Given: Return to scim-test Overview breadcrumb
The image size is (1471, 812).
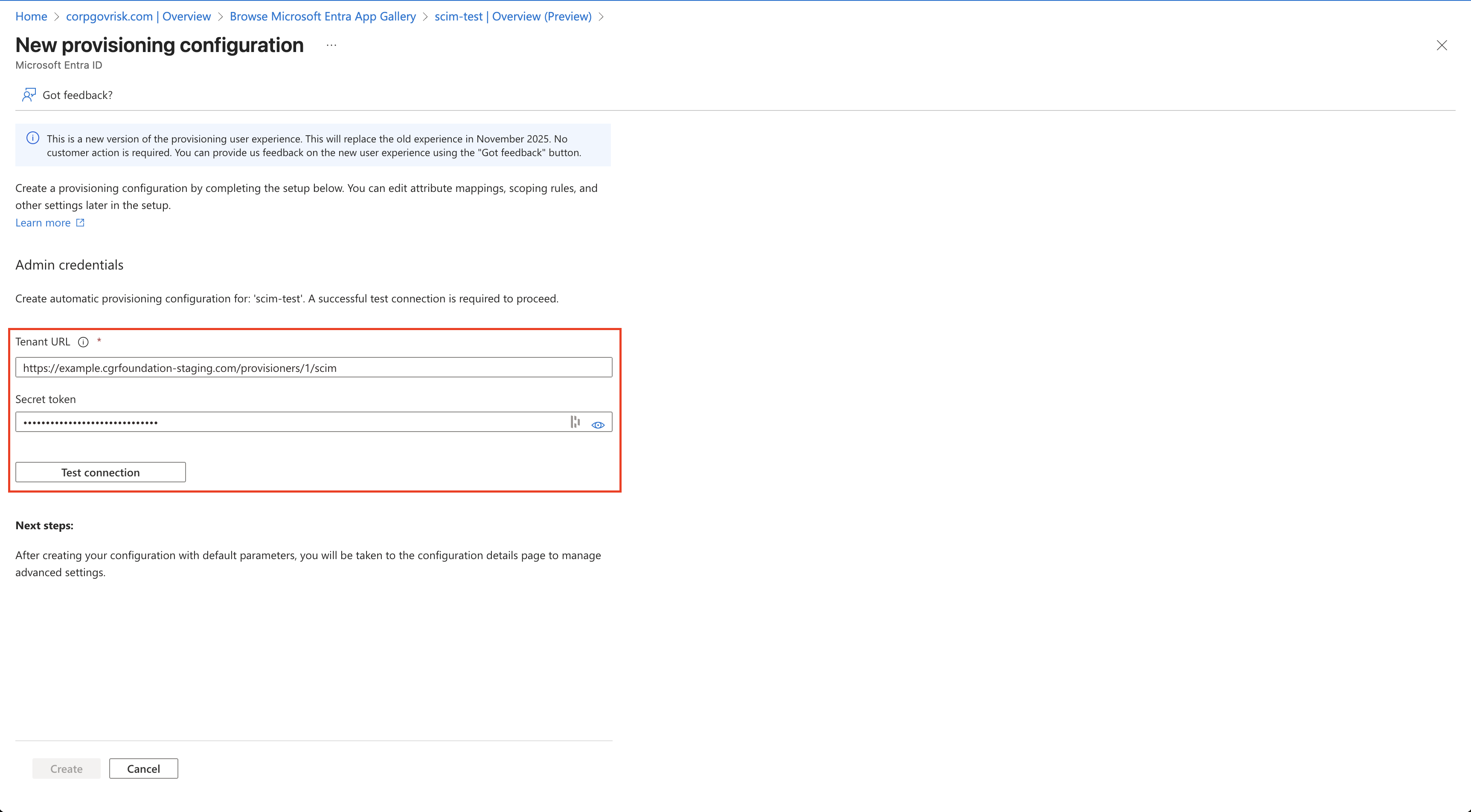Looking at the screenshot, I should tap(512, 17).
